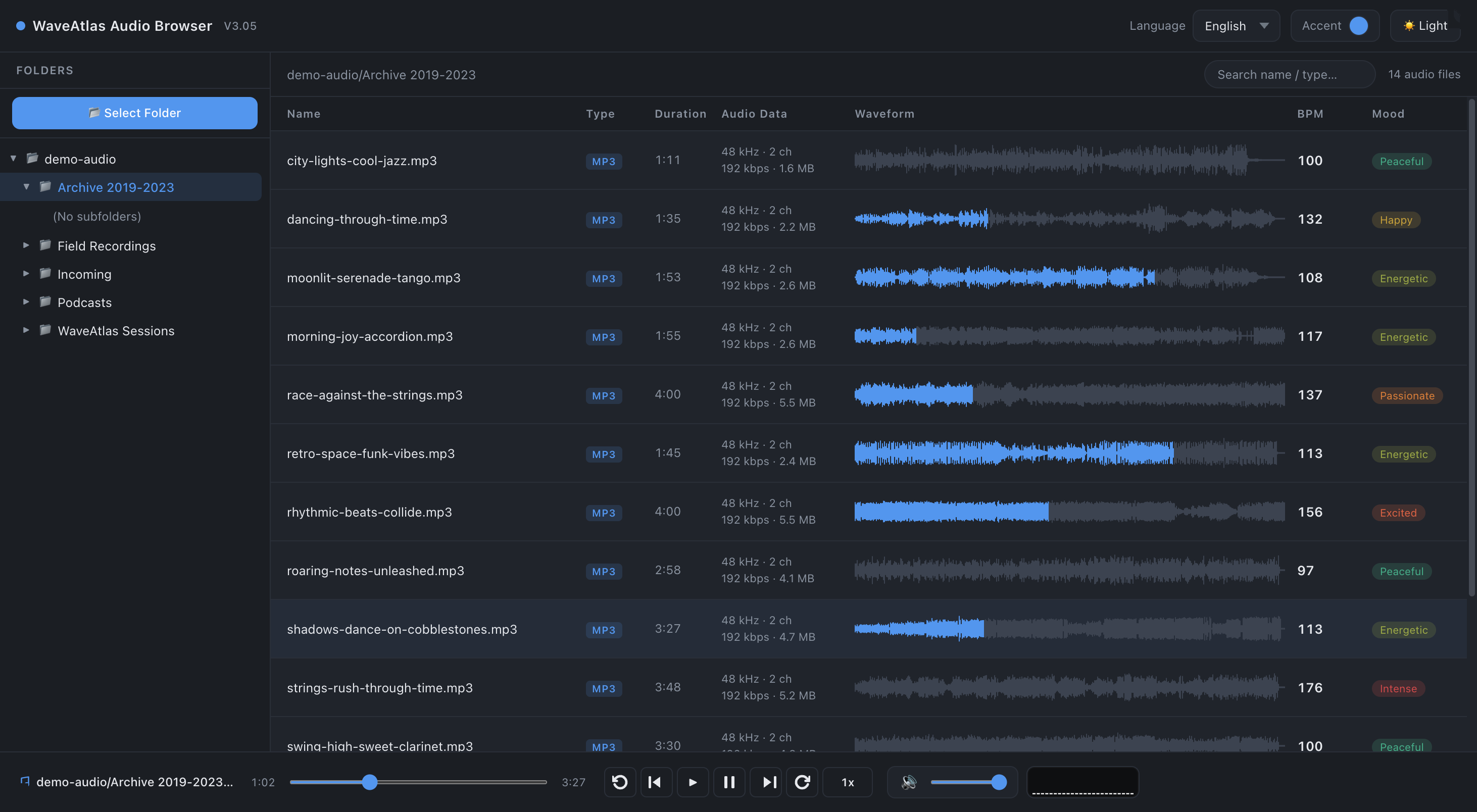Adjust the volume slider
The height and width of the screenshot is (812, 1477).
tap(968, 782)
